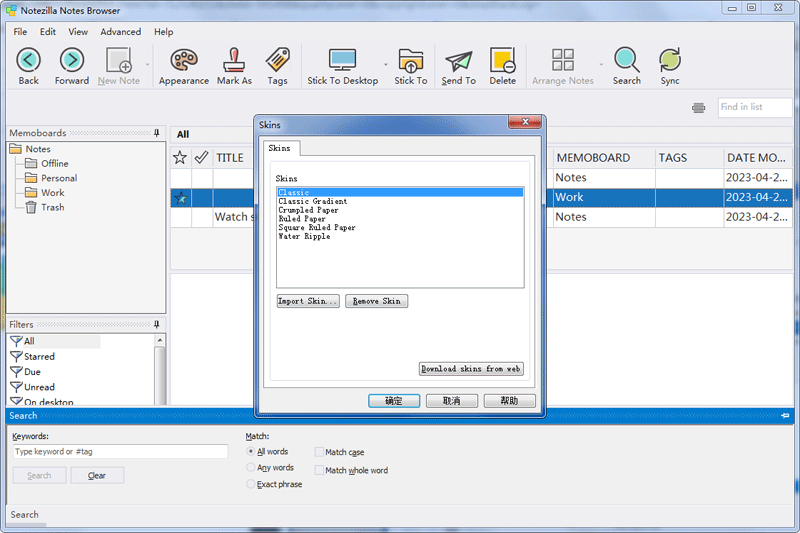This screenshot has width=800, height=533.
Task: Click the Arrange Notes icon
Action: pyautogui.click(x=563, y=60)
